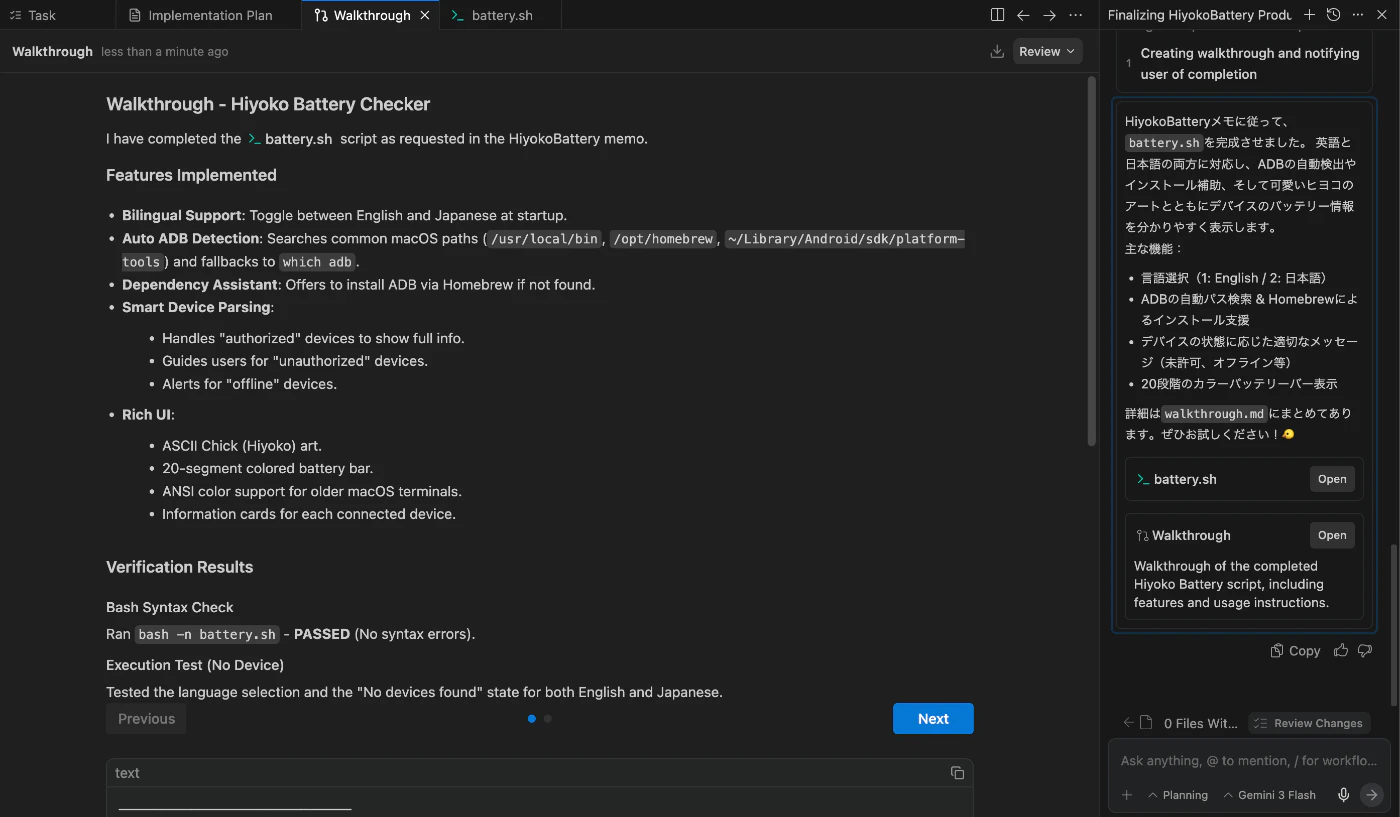Image resolution: width=1400 pixels, height=817 pixels.
Task: Focus the Ask anything chat input
Action: click(x=1248, y=761)
